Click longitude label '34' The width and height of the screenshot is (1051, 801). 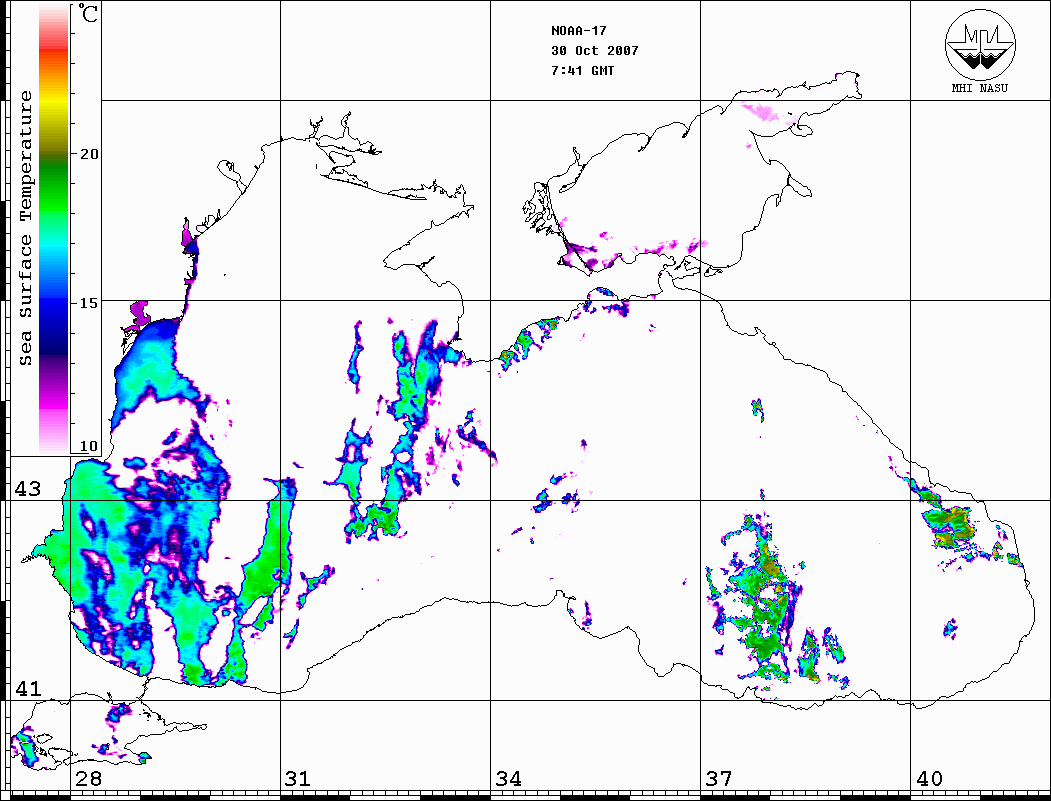[x=508, y=779]
